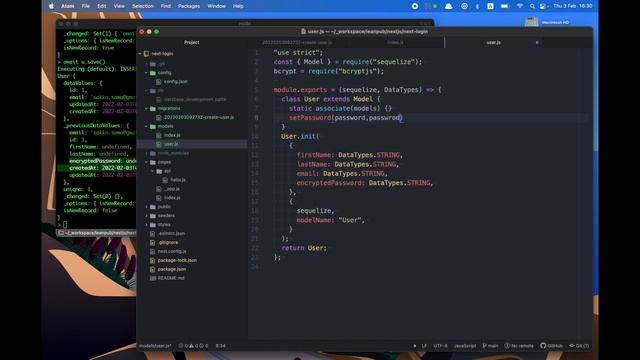Screen dimensions: 640x360
Task: Open README.md in the tree
Action: pyautogui.click(x=171, y=278)
